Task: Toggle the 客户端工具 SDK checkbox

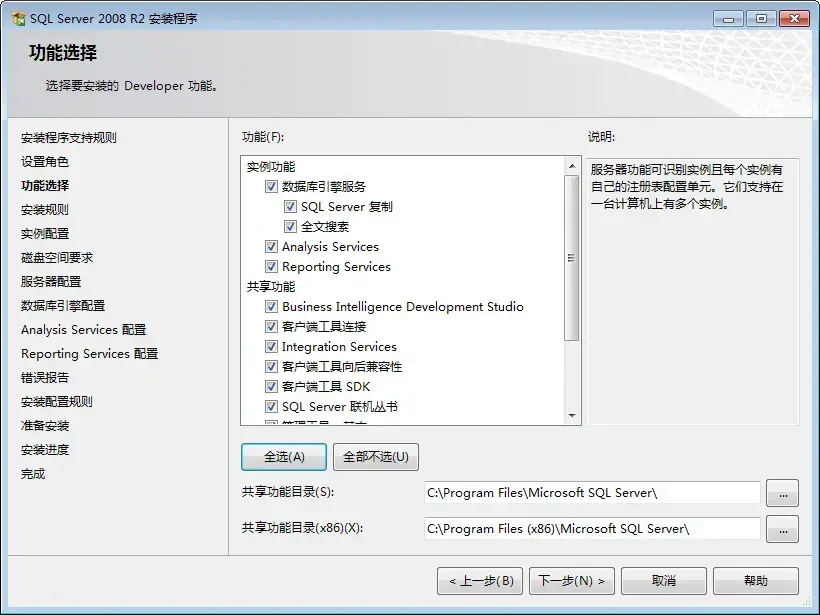Action: 271,386
